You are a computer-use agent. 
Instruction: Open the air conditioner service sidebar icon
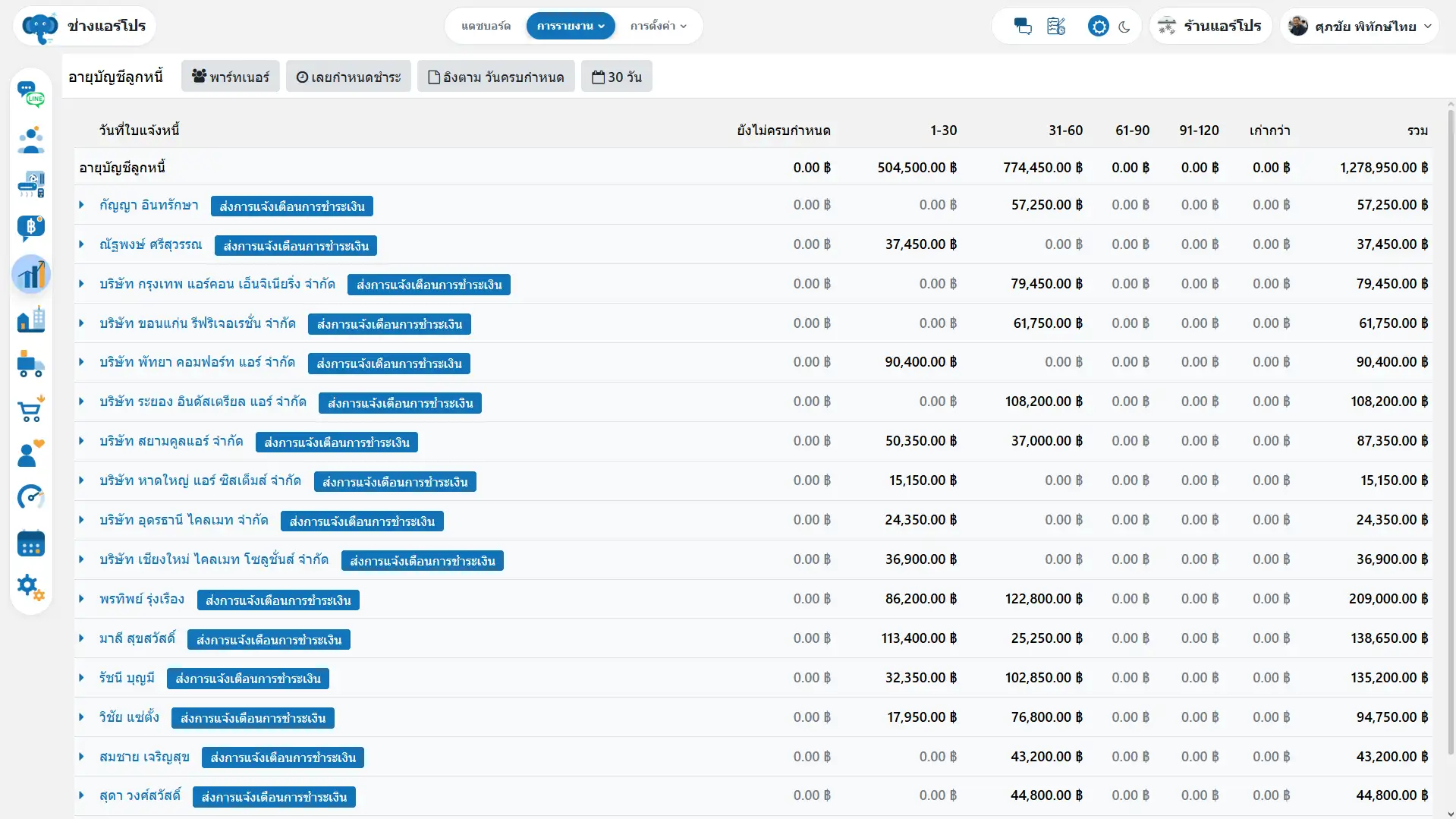point(31,184)
